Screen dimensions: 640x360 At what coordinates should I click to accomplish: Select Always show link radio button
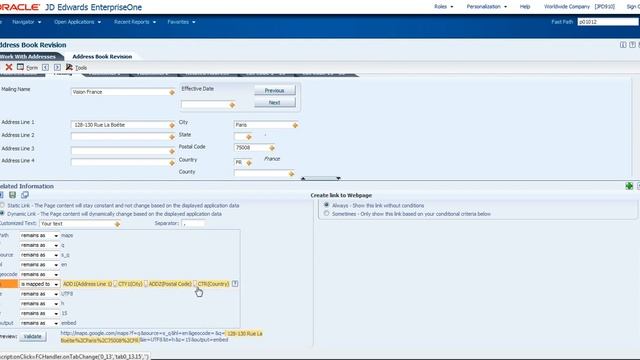click(x=326, y=205)
